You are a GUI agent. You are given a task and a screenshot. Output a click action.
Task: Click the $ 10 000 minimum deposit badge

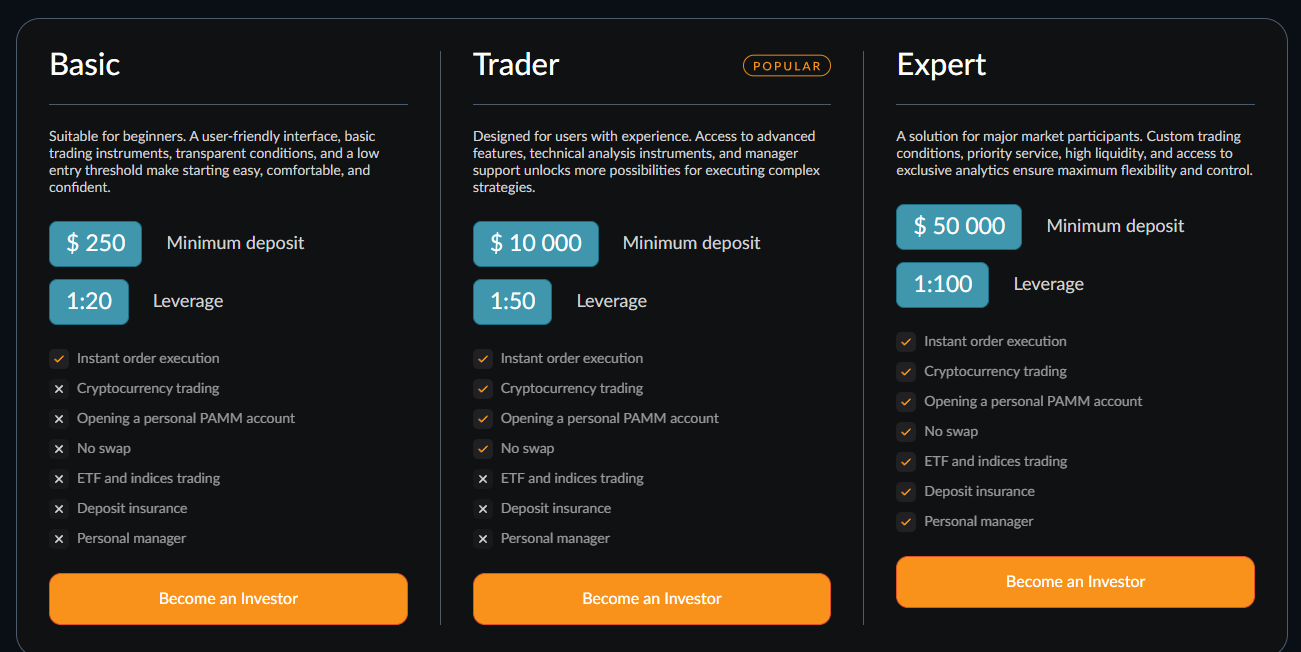(x=536, y=243)
